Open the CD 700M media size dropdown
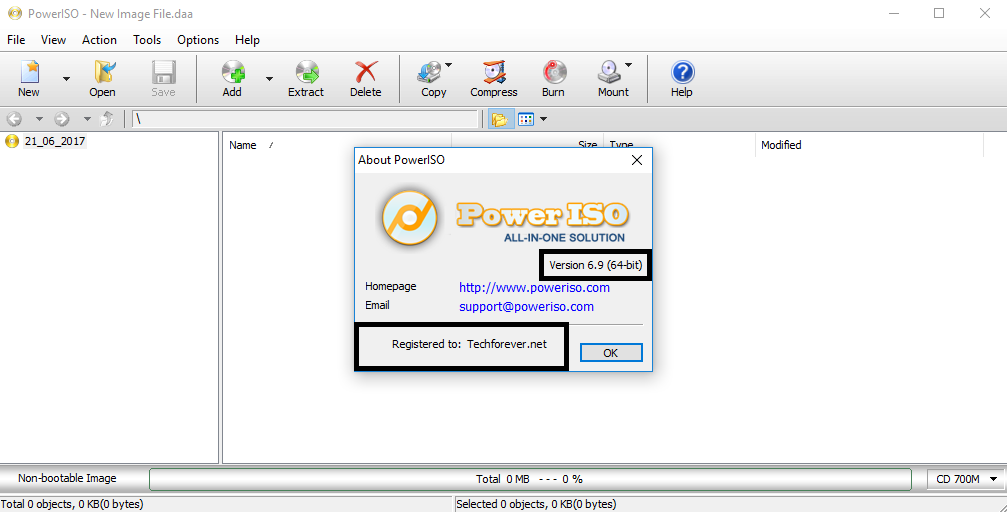Viewport: 1007px width, 512px height. tap(965, 479)
